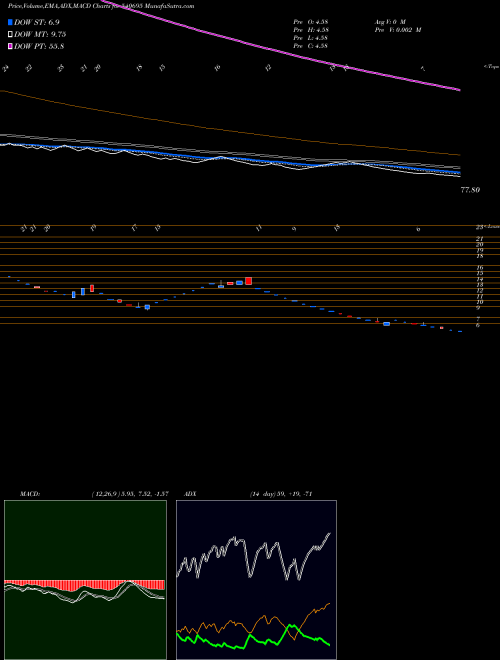The height and width of the screenshot is (660, 500).
Task: Click the 'Pre V: 0.002 M' volume text
Action: (398, 30)
